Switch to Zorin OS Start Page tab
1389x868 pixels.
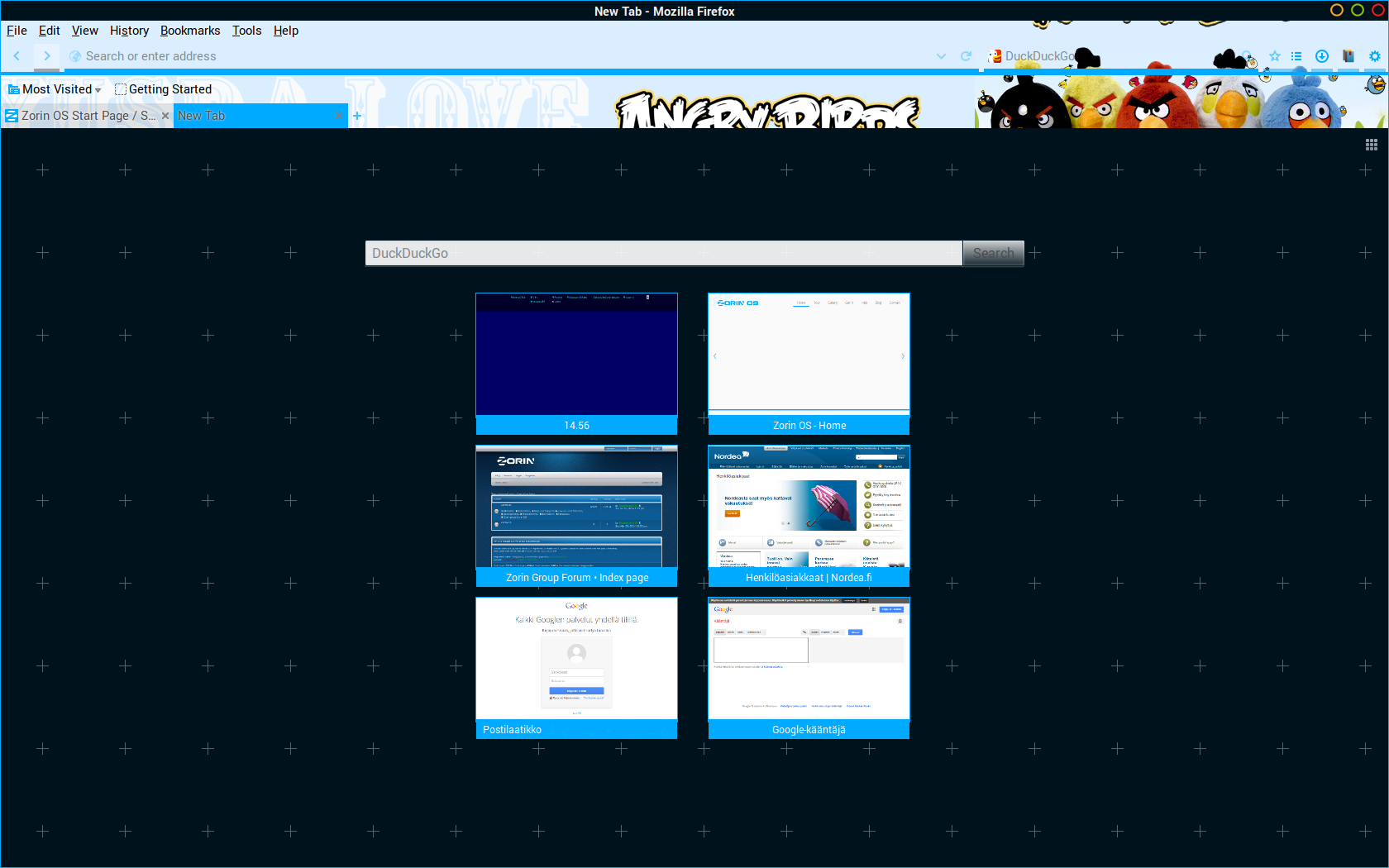point(83,116)
